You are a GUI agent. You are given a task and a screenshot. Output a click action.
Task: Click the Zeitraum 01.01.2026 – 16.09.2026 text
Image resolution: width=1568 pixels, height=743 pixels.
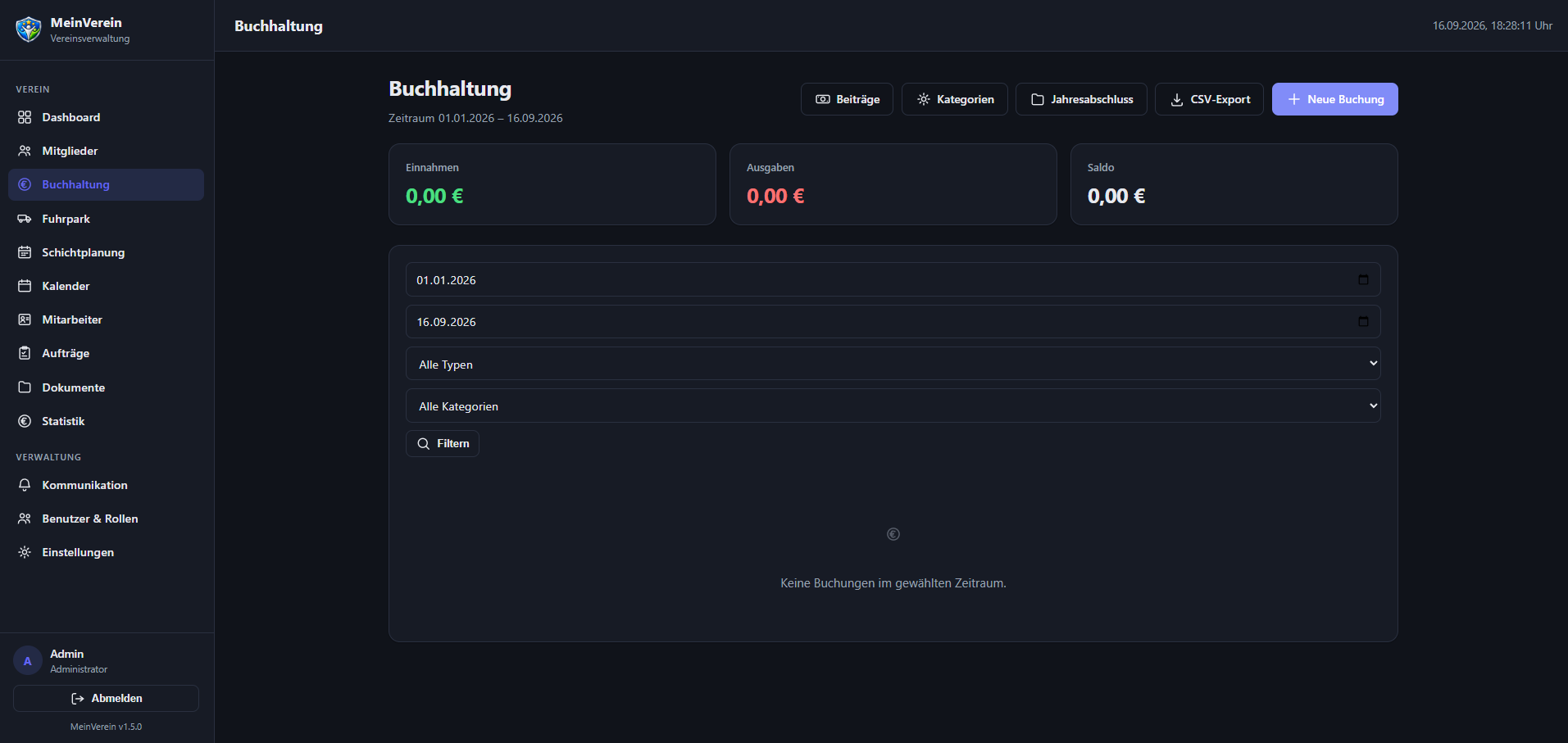click(x=475, y=118)
